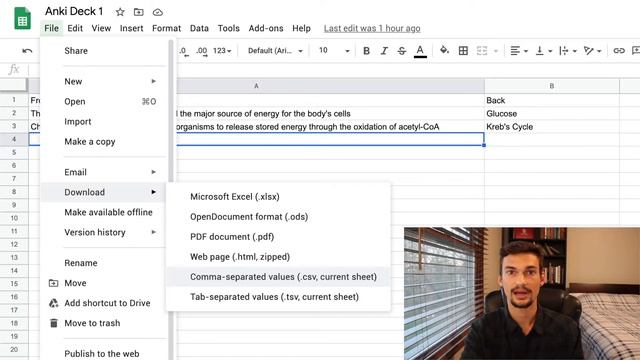Select column B header
The height and width of the screenshot is (360, 640).
click(x=552, y=86)
